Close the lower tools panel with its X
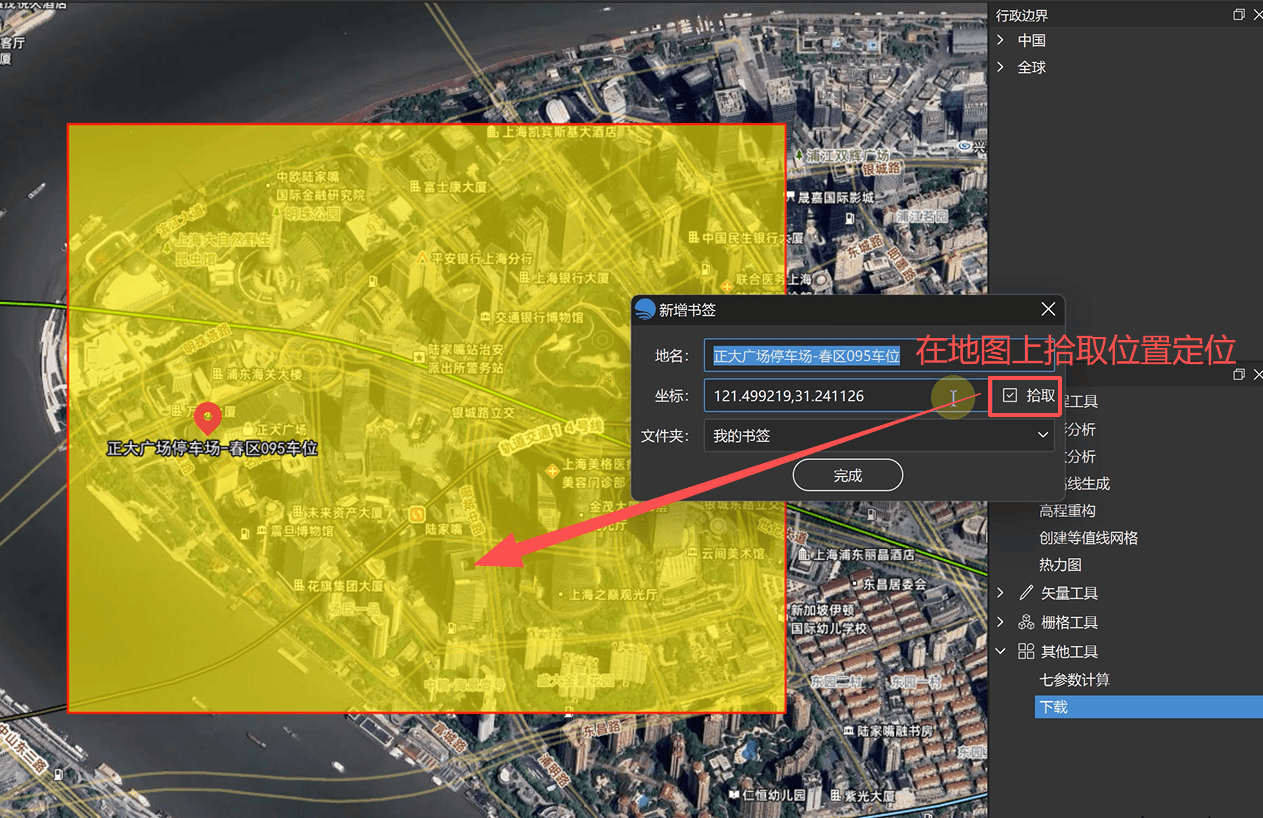This screenshot has height=818, width=1263. click(1258, 374)
